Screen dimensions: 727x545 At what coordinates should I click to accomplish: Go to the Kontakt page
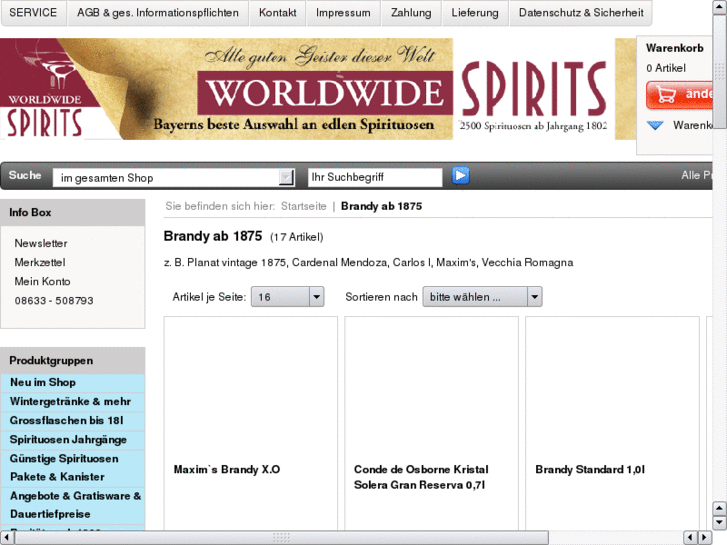coord(277,13)
